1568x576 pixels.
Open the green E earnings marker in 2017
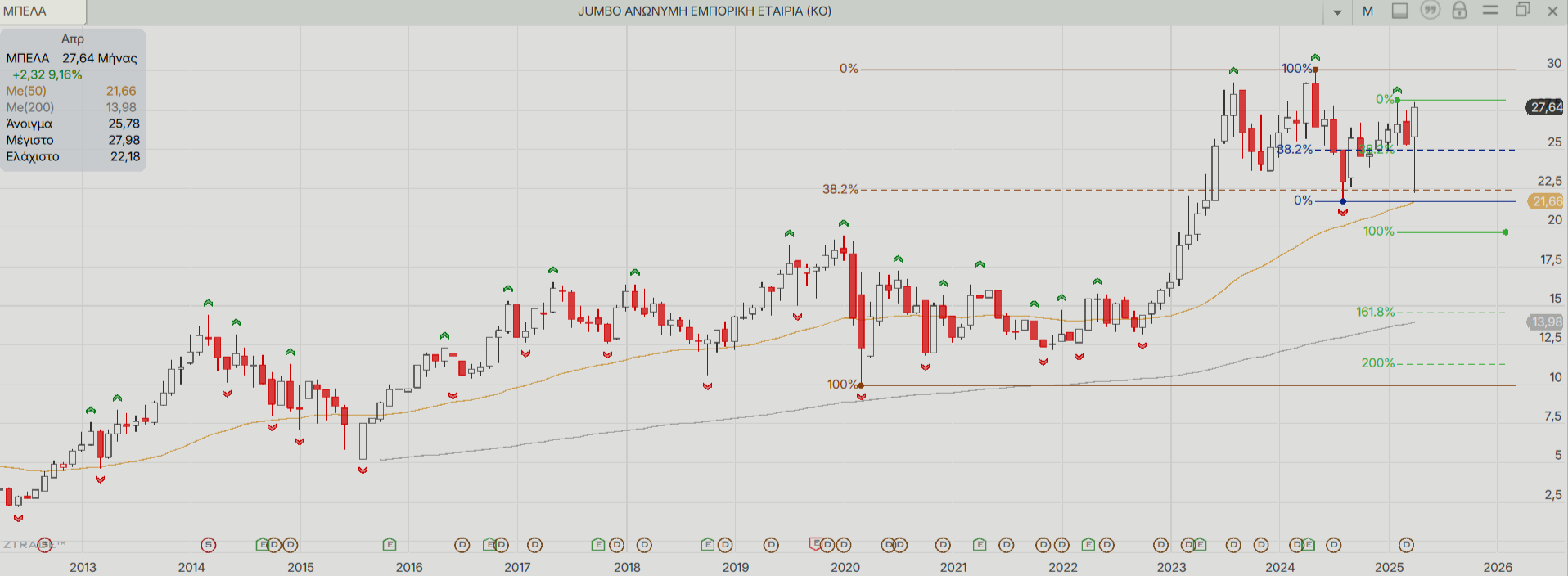point(598,544)
